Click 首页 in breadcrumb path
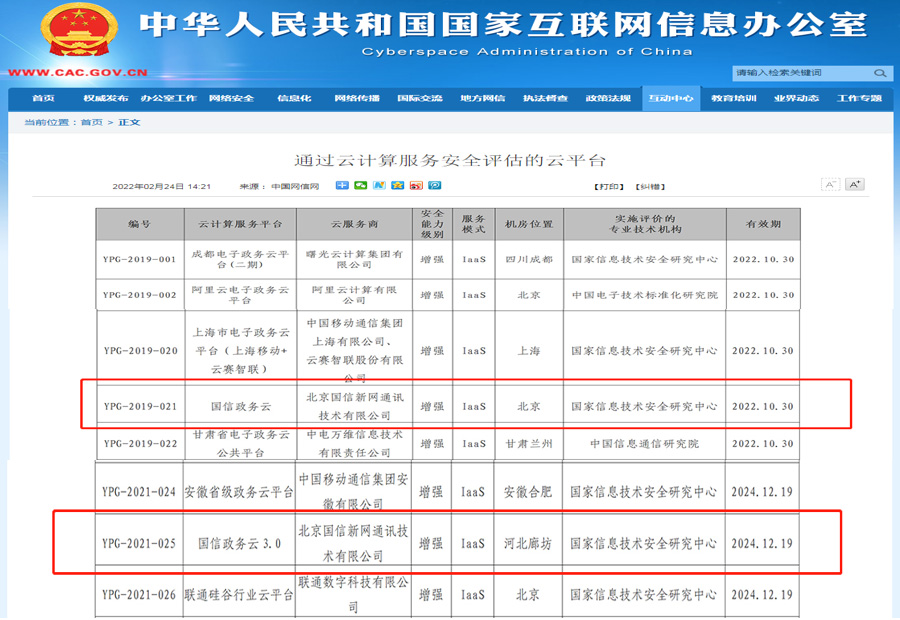 pos(91,122)
